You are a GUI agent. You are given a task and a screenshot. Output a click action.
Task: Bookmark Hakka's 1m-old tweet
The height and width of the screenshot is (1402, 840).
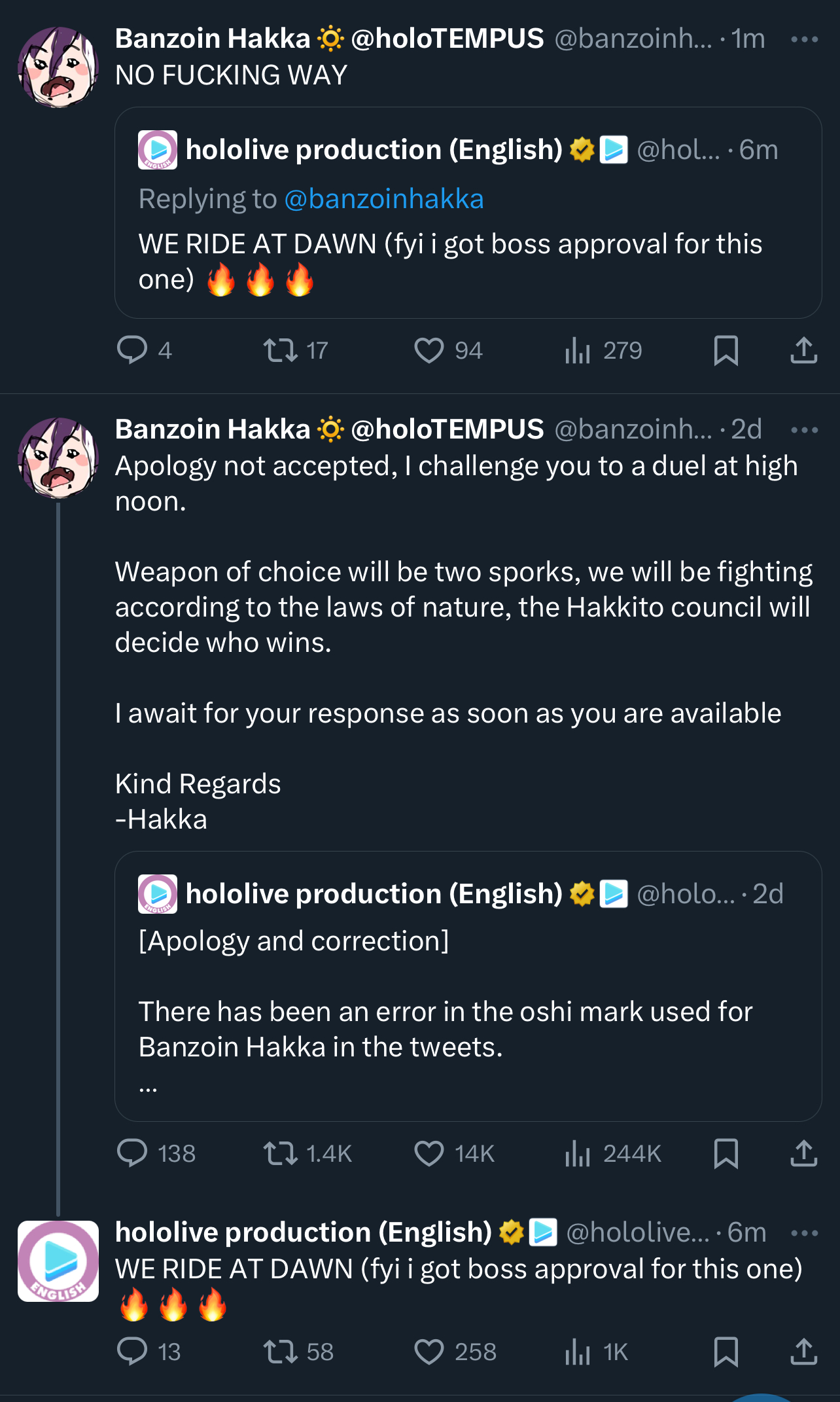point(726,350)
